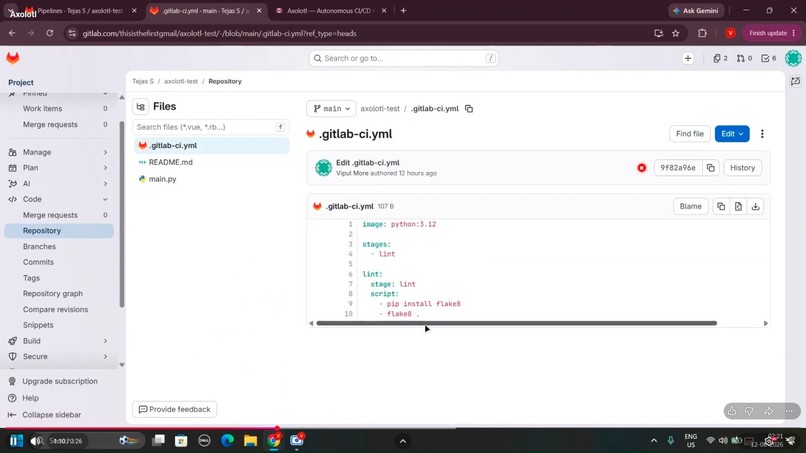Open merge requests counter icon in header

tap(744, 58)
